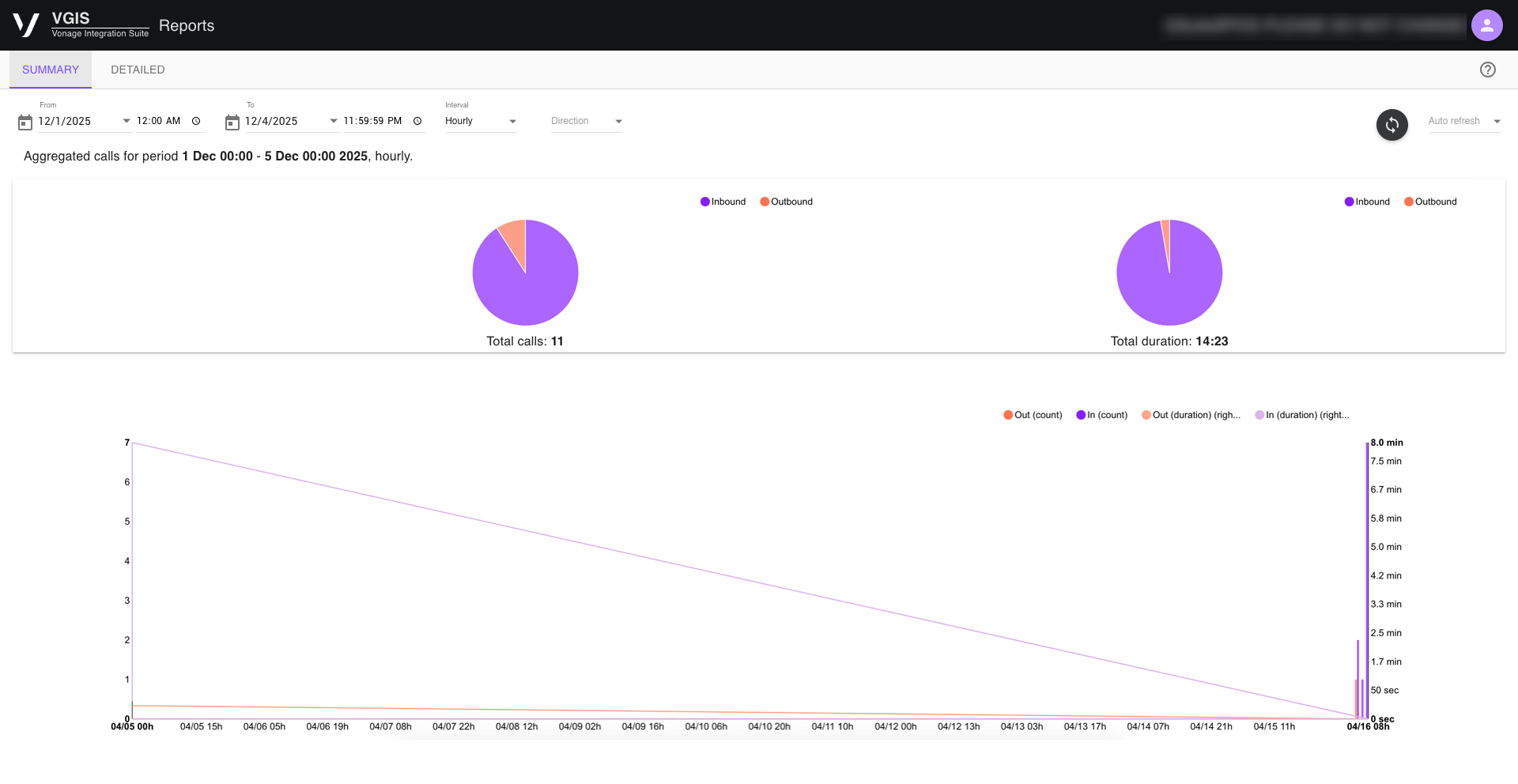The height and width of the screenshot is (784, 1518).
Task: Toggle Inbound in the total calls pie legend
Action: 723,202
